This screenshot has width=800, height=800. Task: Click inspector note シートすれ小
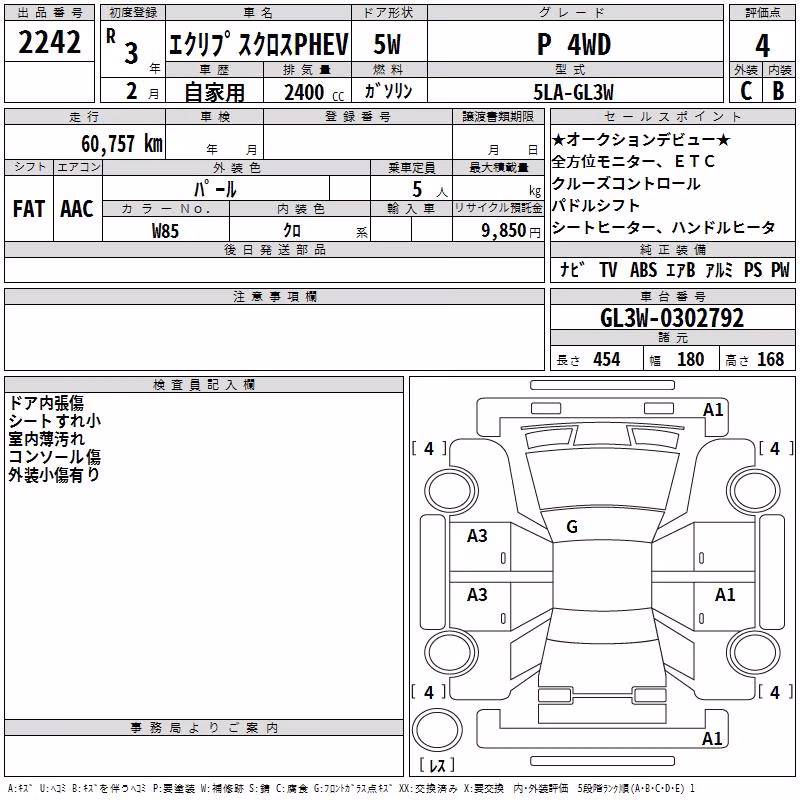tap(55, 421)
